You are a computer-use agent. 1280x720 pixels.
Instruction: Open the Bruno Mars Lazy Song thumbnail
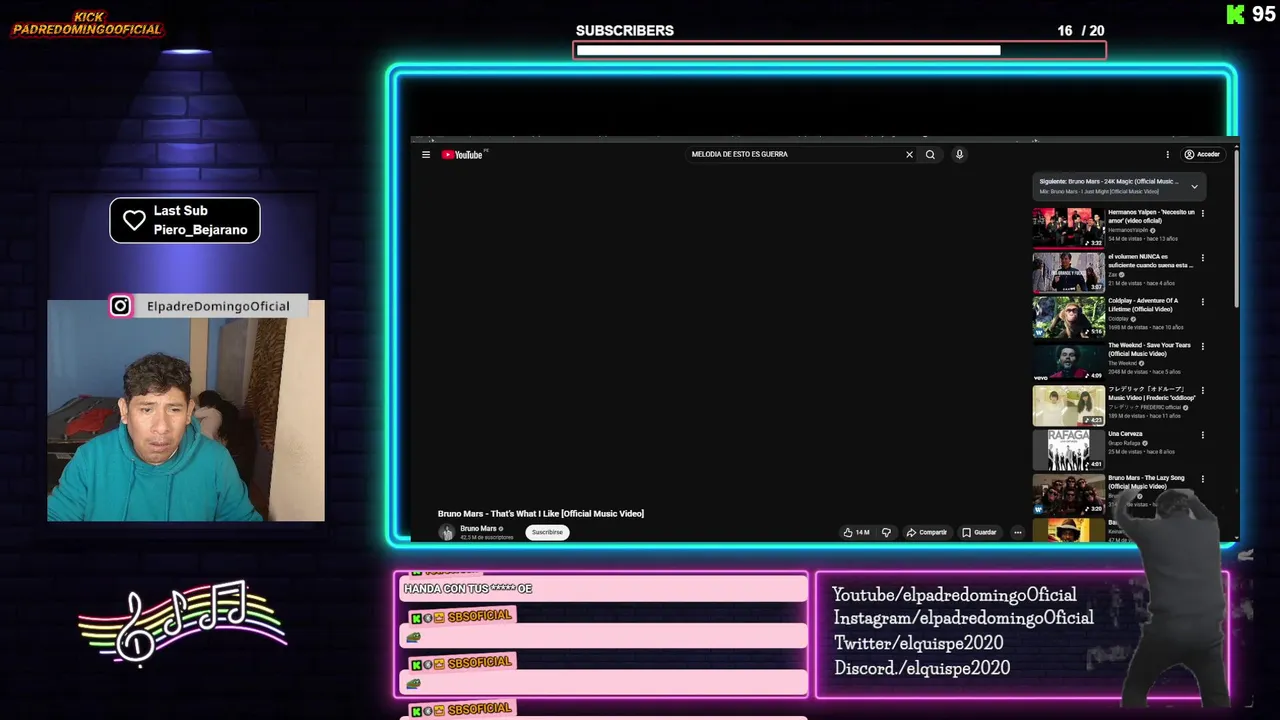[x=1068, y=493]
